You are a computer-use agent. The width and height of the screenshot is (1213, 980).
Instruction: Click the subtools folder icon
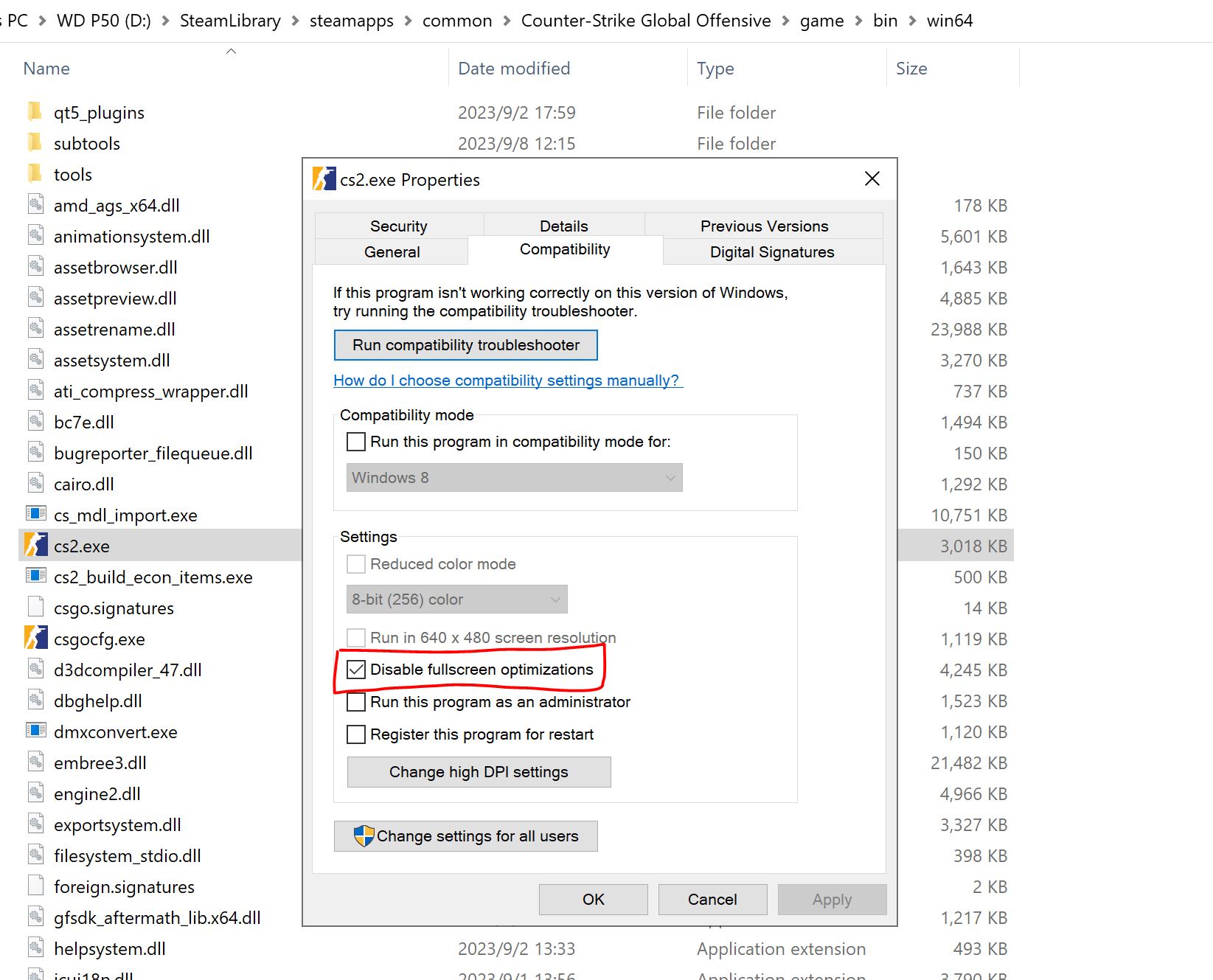(x=35, y=143)
